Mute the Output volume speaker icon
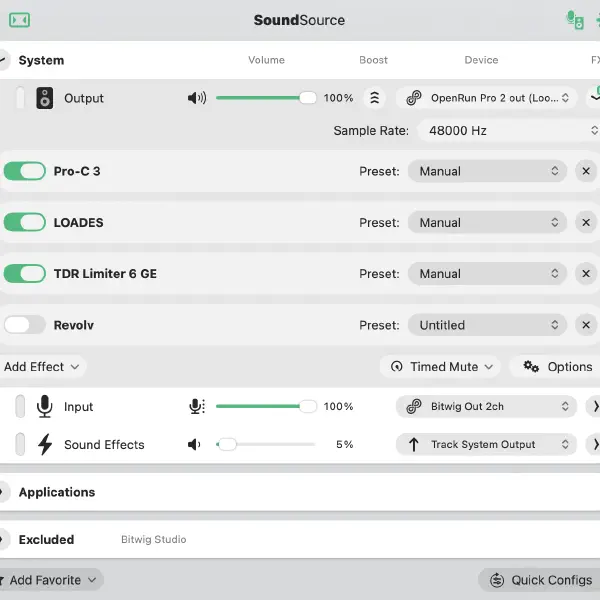This screenshot has height=600, width=600. [x=197, y=98]
